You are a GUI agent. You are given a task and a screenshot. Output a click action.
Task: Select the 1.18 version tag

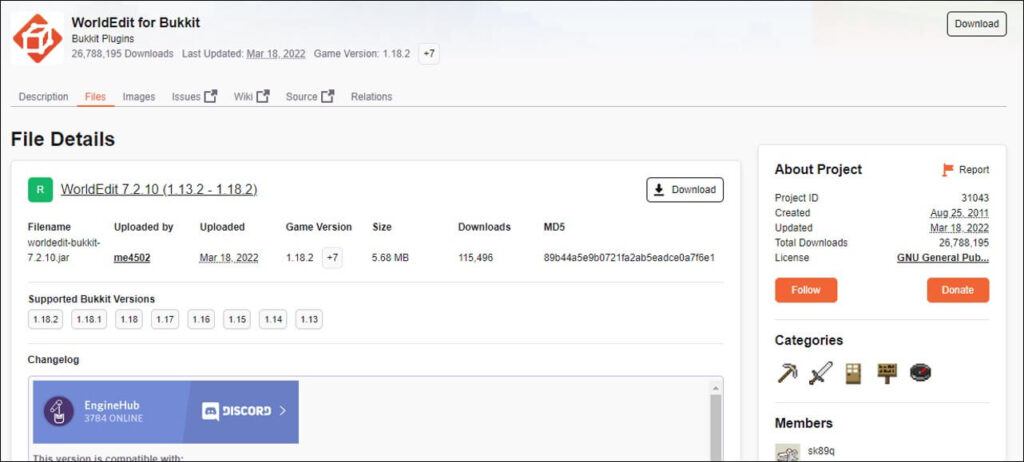click(x=129, y=320)
